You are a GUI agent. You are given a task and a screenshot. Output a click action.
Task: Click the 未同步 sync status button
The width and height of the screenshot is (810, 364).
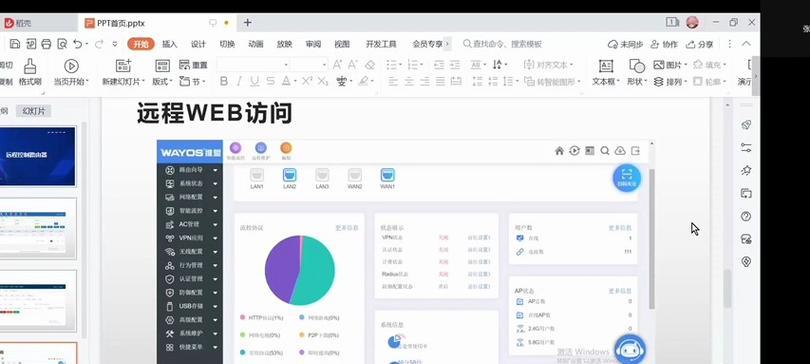pyautogui.click(x=625, y=44)
